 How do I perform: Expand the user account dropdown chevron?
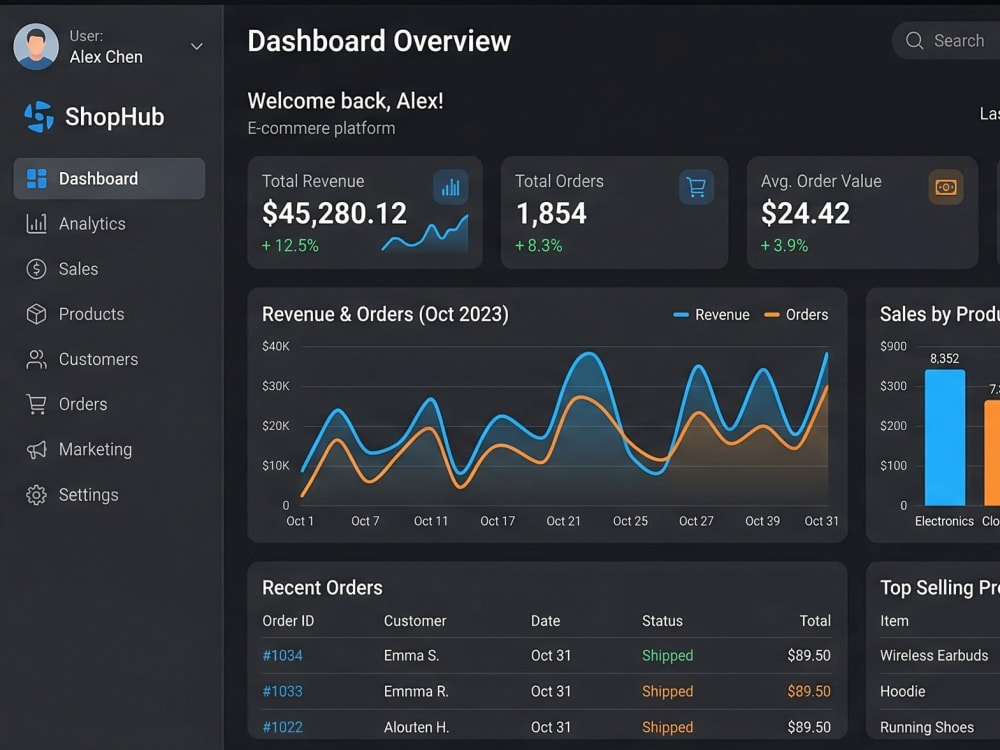coord(196,47)
